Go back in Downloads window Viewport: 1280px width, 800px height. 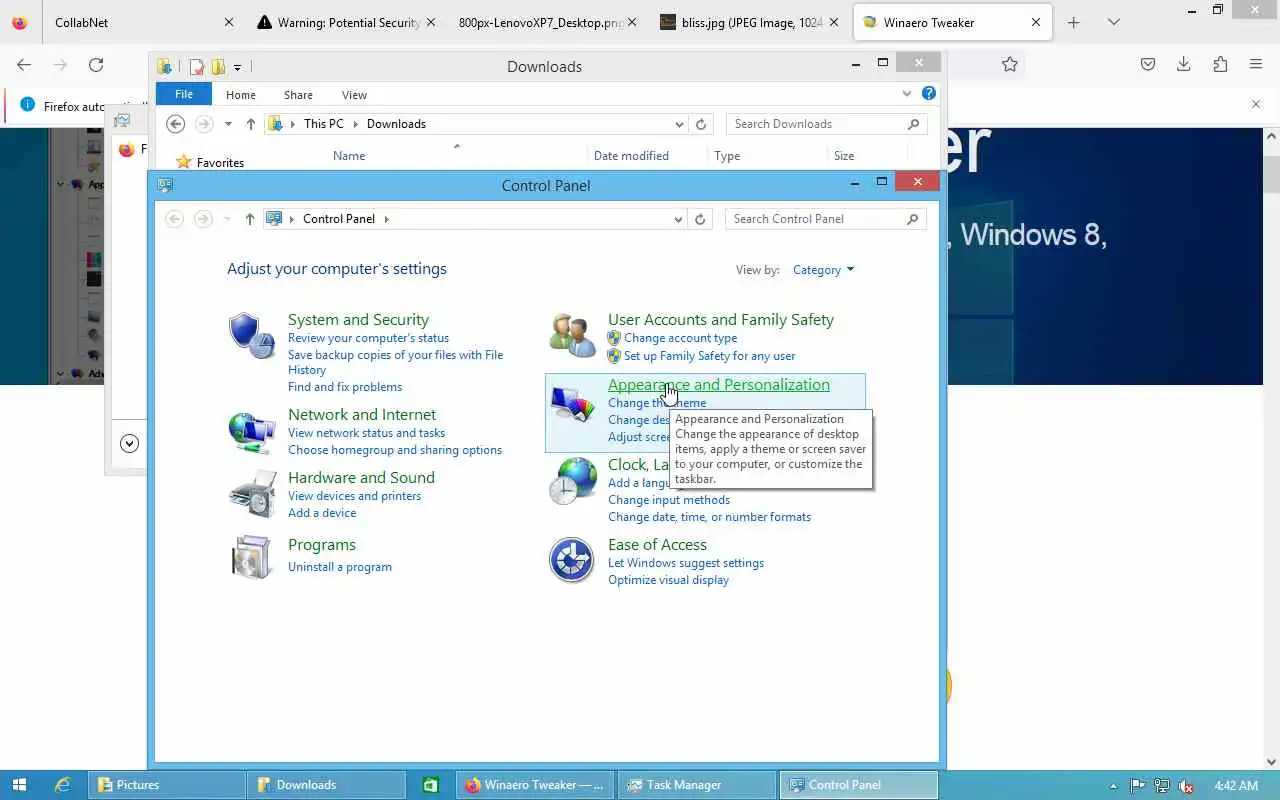[175, 124]
